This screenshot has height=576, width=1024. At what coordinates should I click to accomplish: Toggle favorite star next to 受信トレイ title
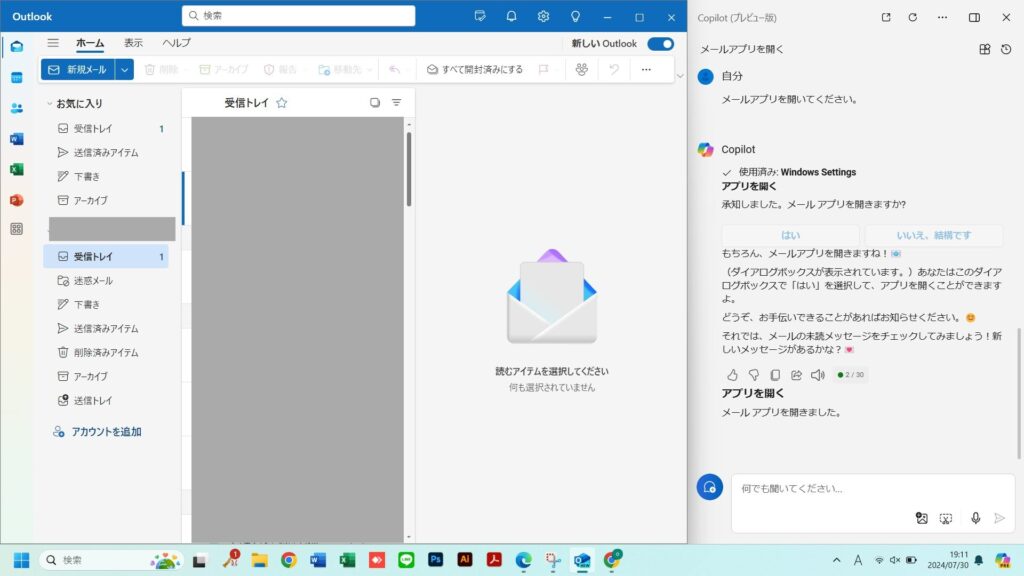[x=282, y=102]
